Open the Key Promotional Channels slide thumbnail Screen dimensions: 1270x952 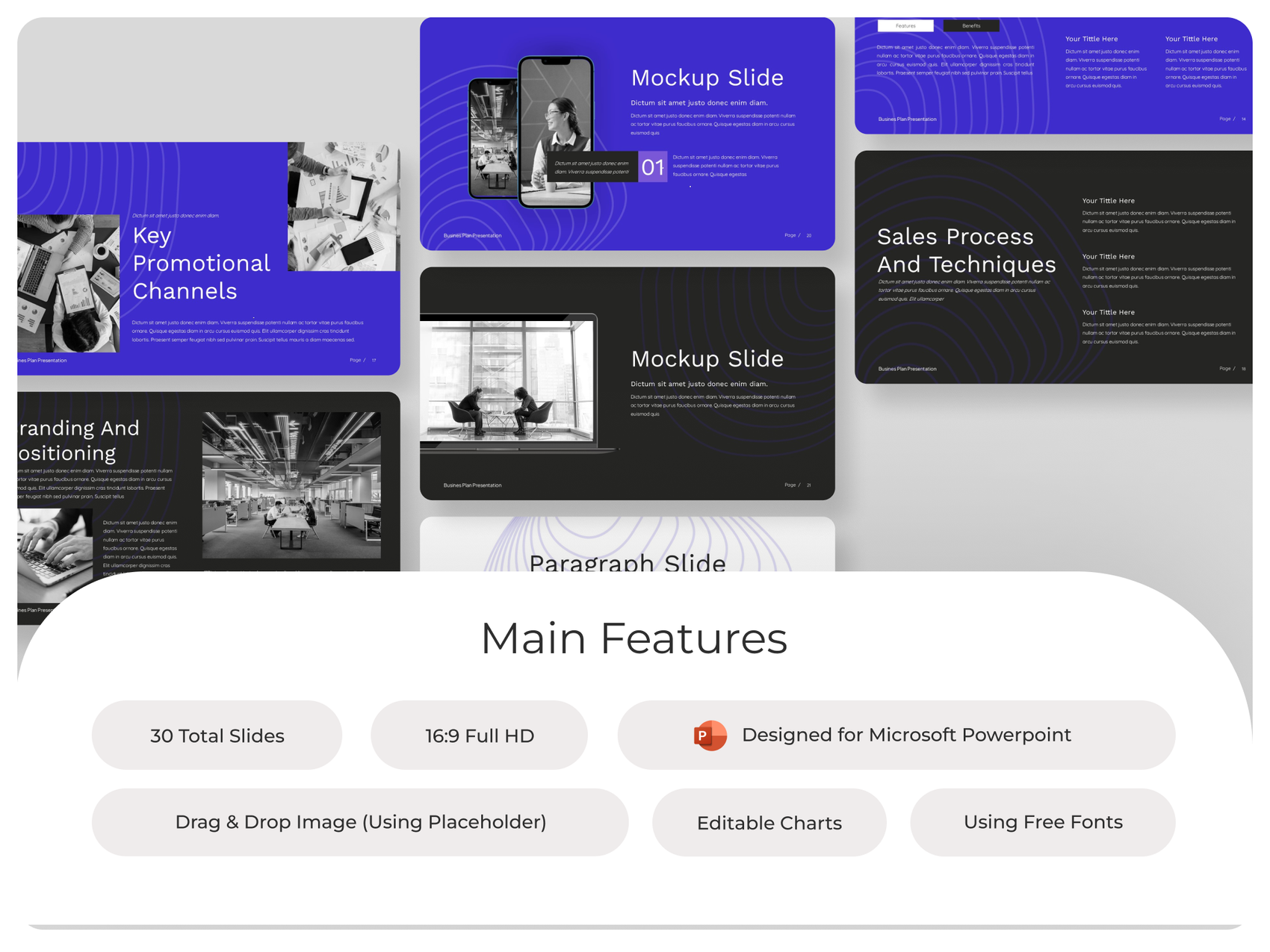(208, 258)
